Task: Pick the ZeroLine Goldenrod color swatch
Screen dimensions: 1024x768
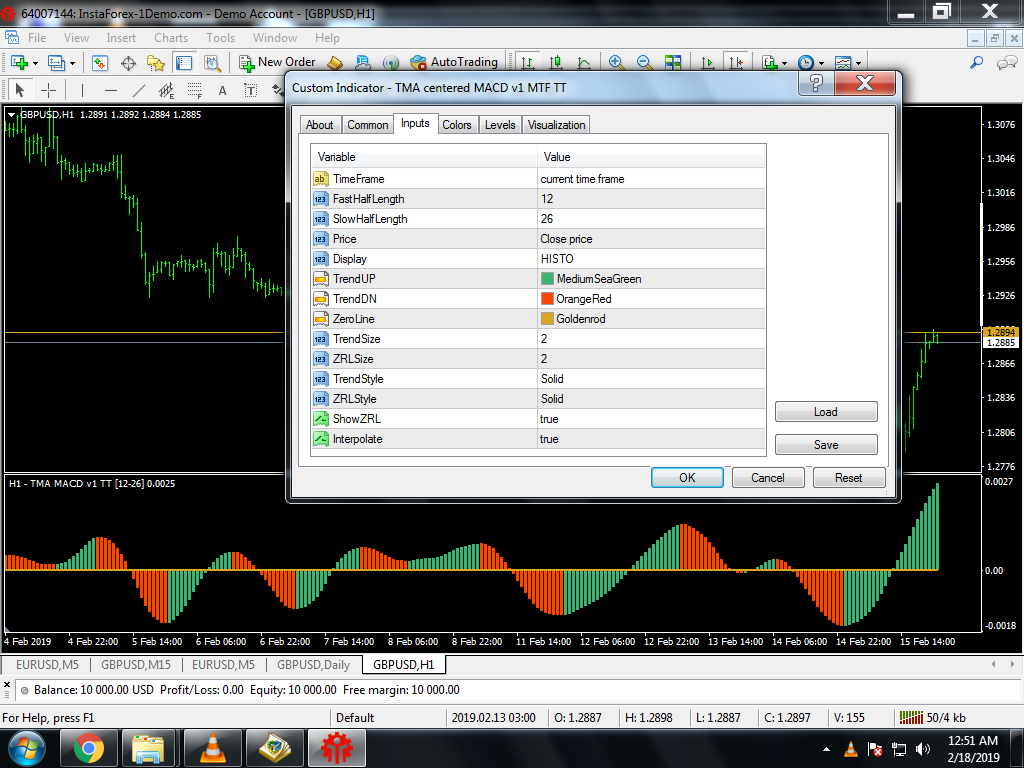Action: coord(547,319)
